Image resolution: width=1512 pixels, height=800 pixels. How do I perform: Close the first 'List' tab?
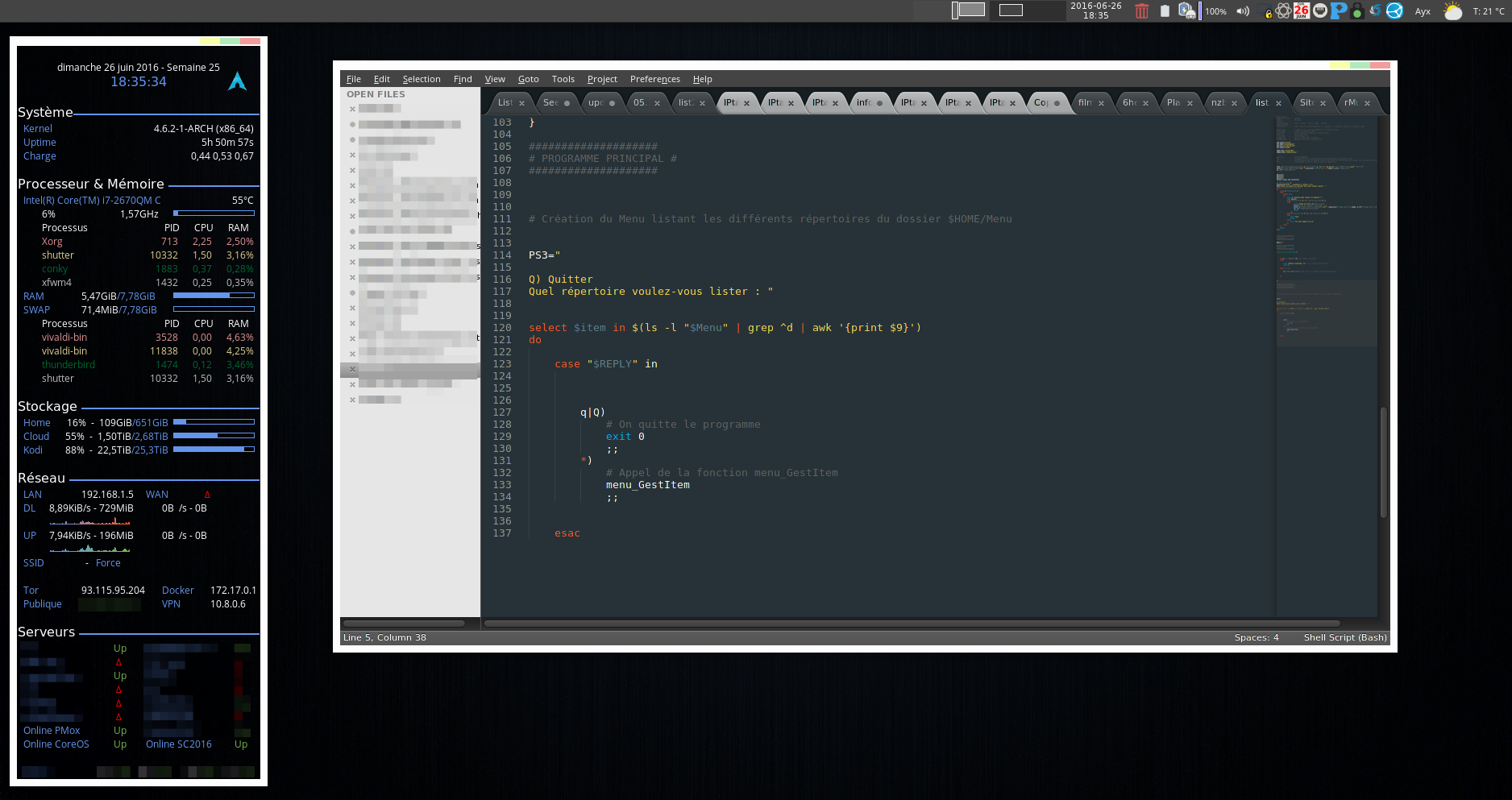(x=521, y=103)
